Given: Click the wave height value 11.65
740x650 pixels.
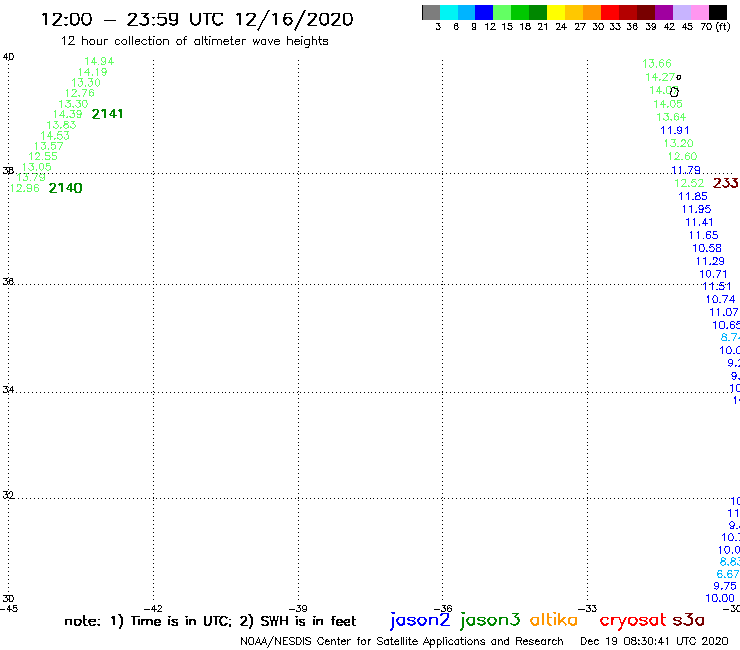Looking at the screenshot, I should [x=704, y=235].
